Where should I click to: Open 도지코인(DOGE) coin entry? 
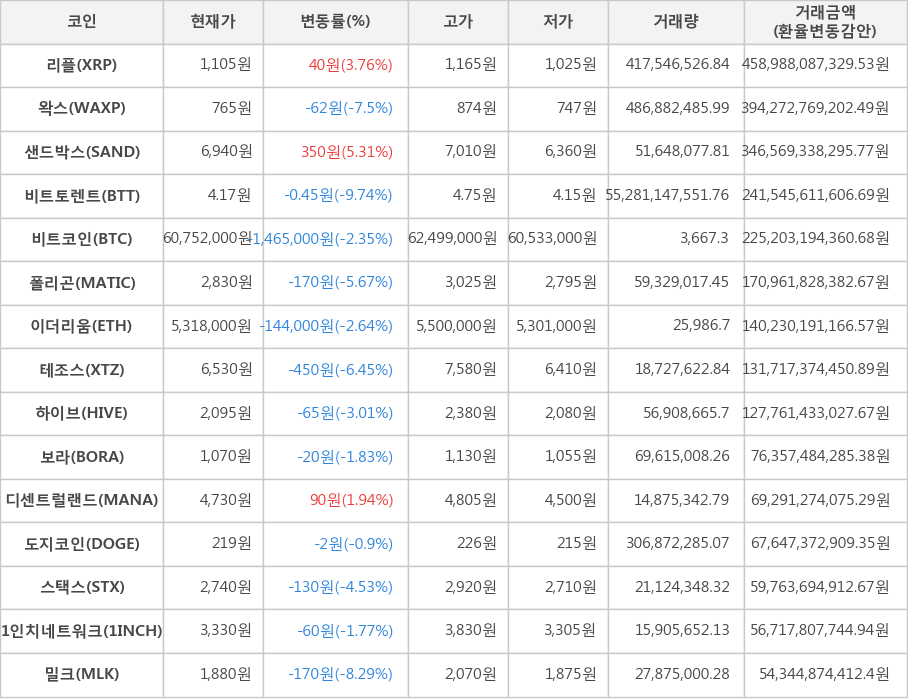point(82,544)
